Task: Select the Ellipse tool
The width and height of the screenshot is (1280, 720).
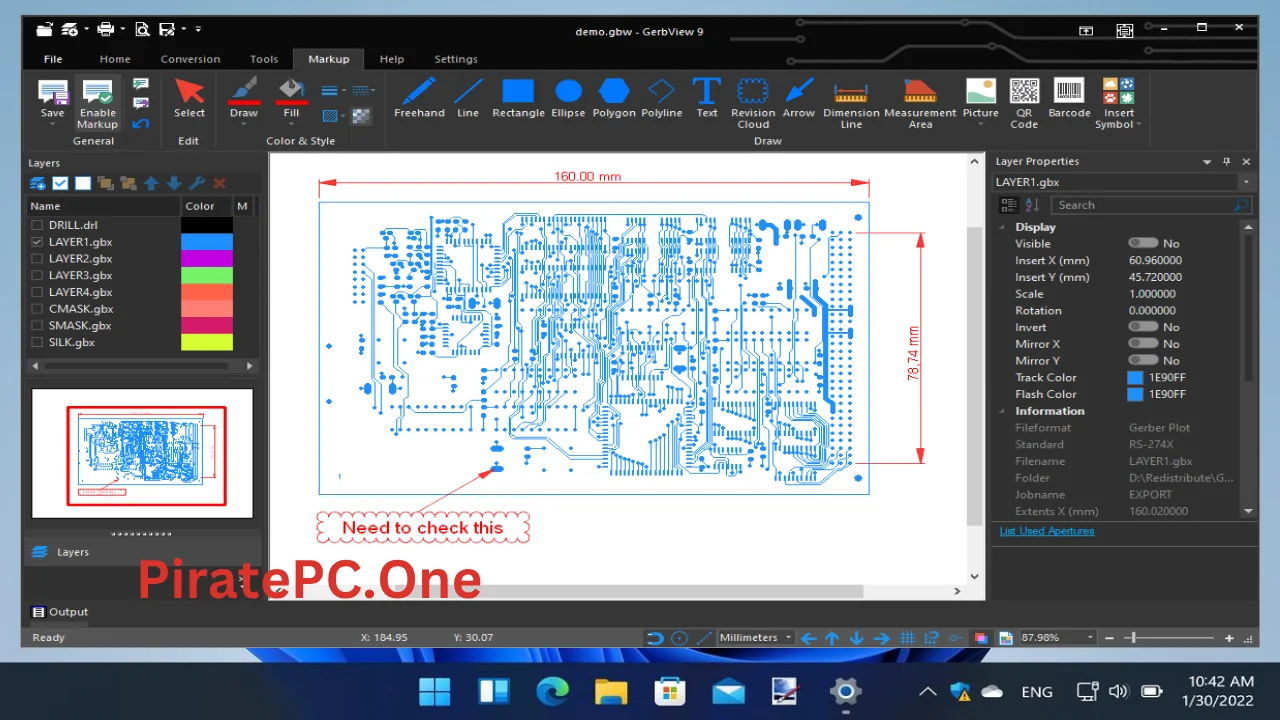Action: click(x=568, y=99)
